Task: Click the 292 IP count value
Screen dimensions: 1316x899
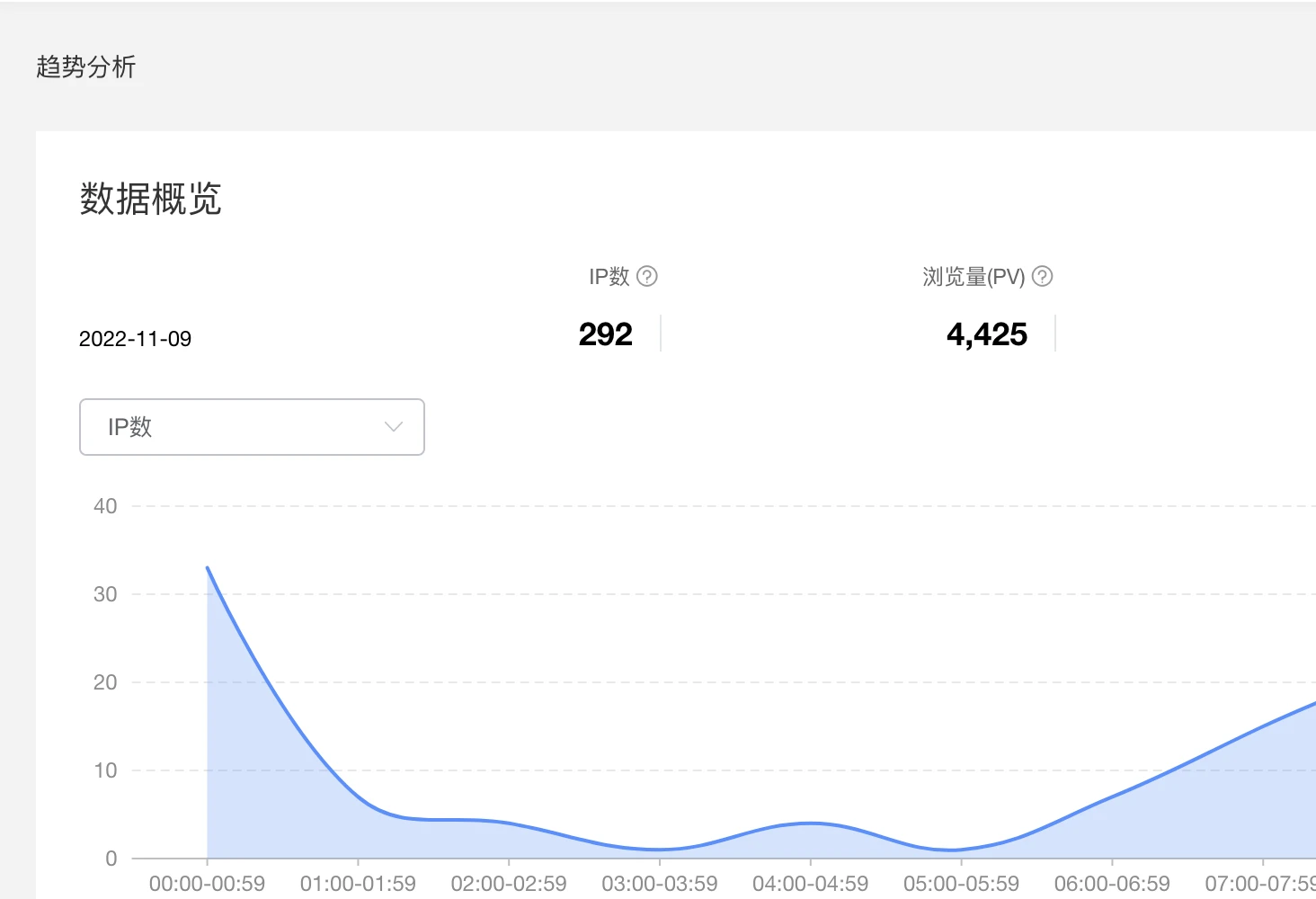Action: [x=605, y=334]
